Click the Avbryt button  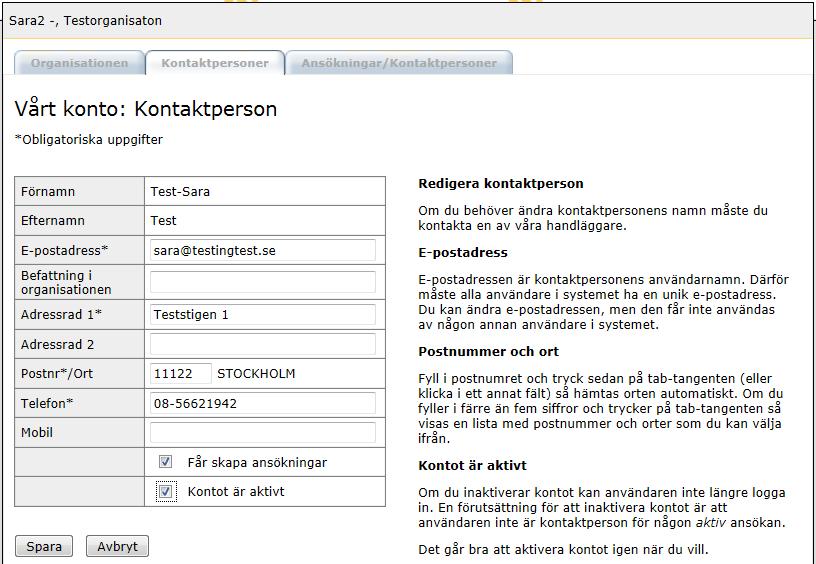117,546
